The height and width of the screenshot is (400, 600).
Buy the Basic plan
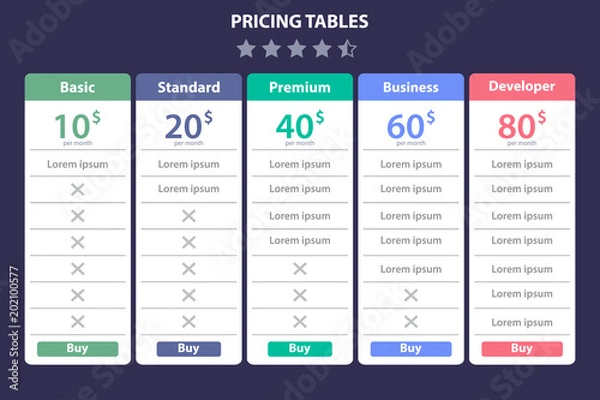pyautogui.click(x=78, y=349)
